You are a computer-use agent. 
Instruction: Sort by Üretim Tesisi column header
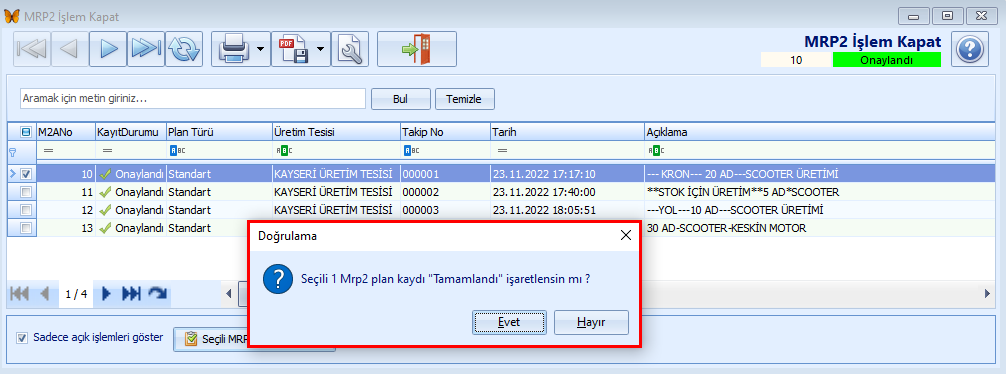tap(336, 132)
